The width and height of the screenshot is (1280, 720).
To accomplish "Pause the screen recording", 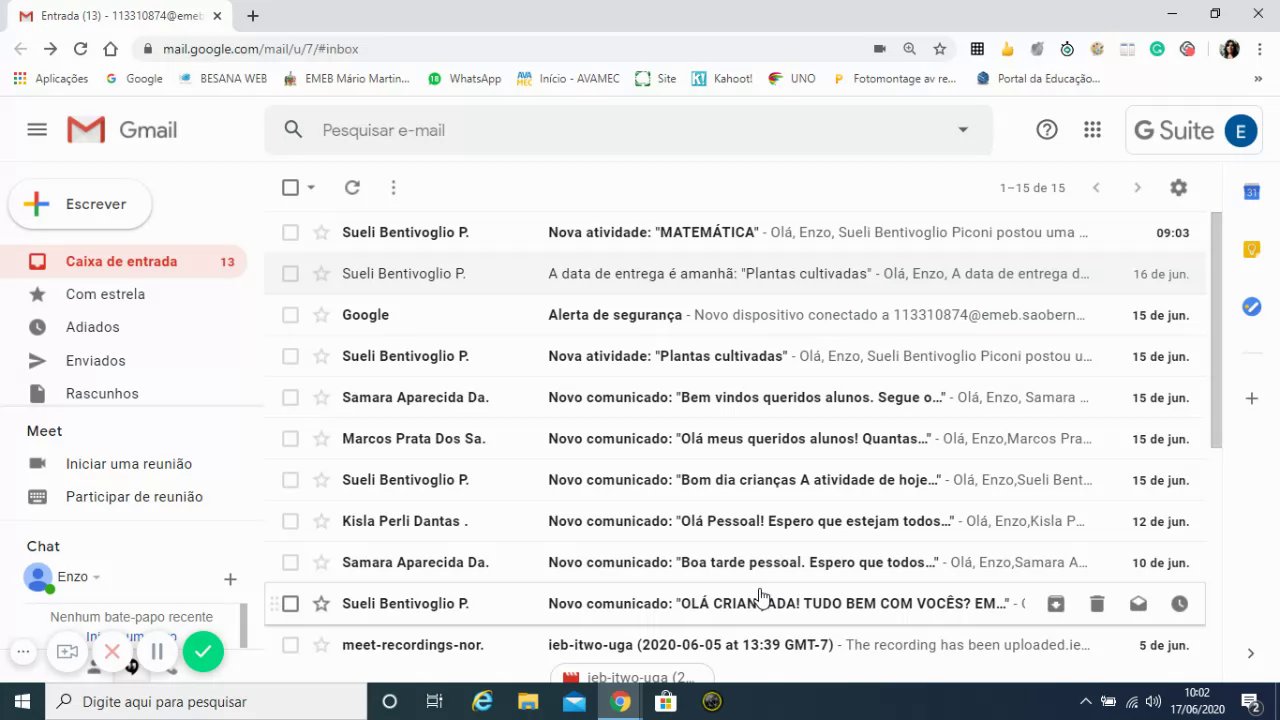I will click(x=157, y=652).
